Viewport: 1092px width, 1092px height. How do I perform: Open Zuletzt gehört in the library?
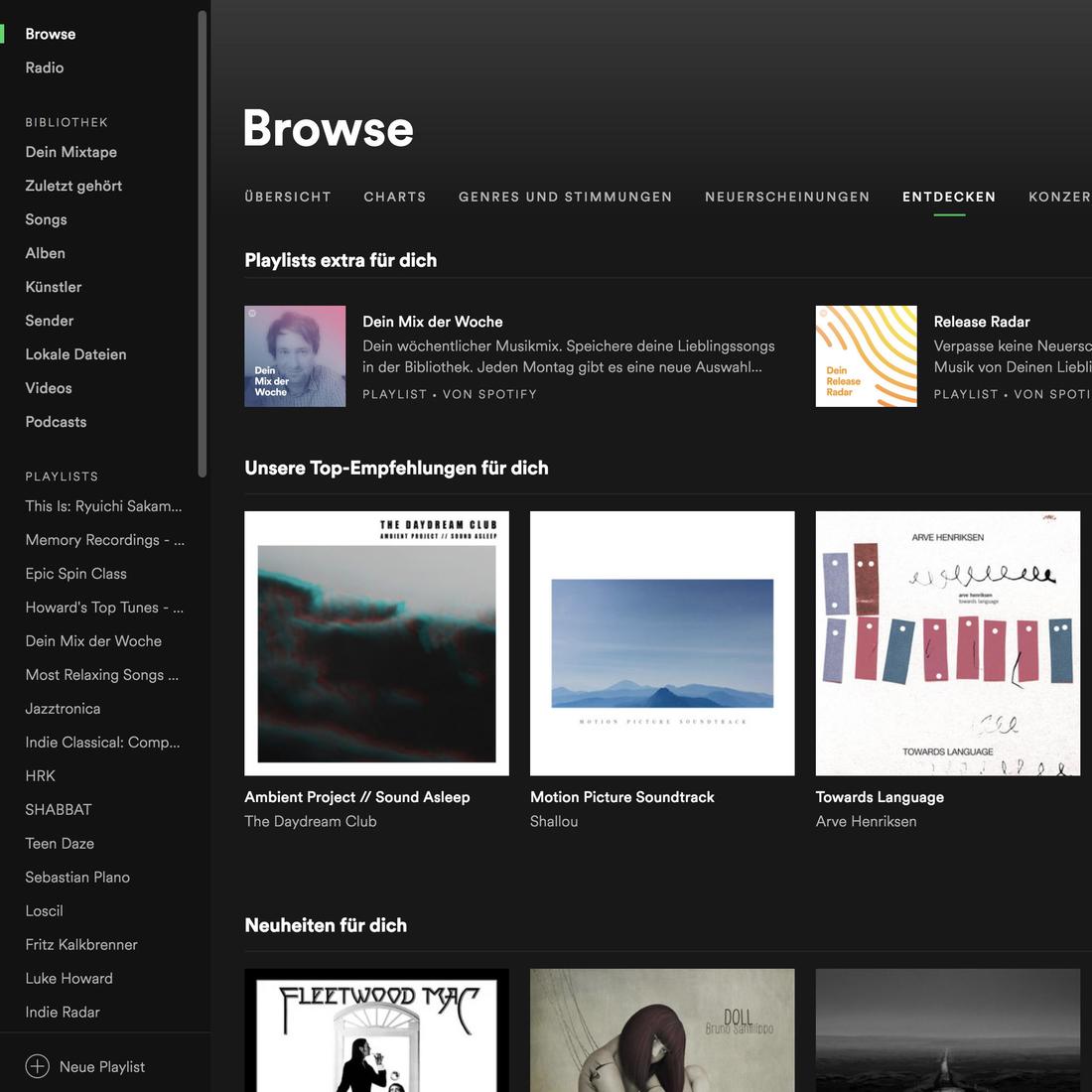click(73, 186)
